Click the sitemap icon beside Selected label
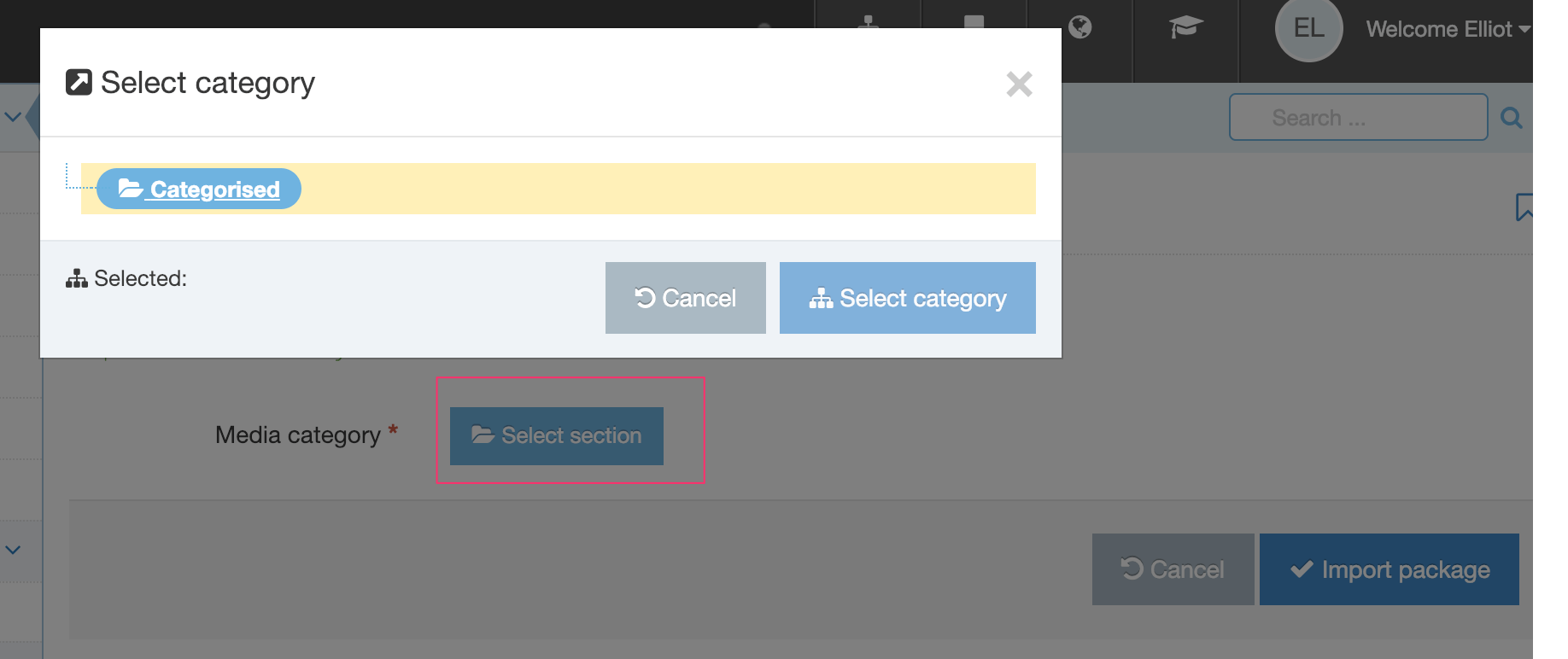 (77, 279)
